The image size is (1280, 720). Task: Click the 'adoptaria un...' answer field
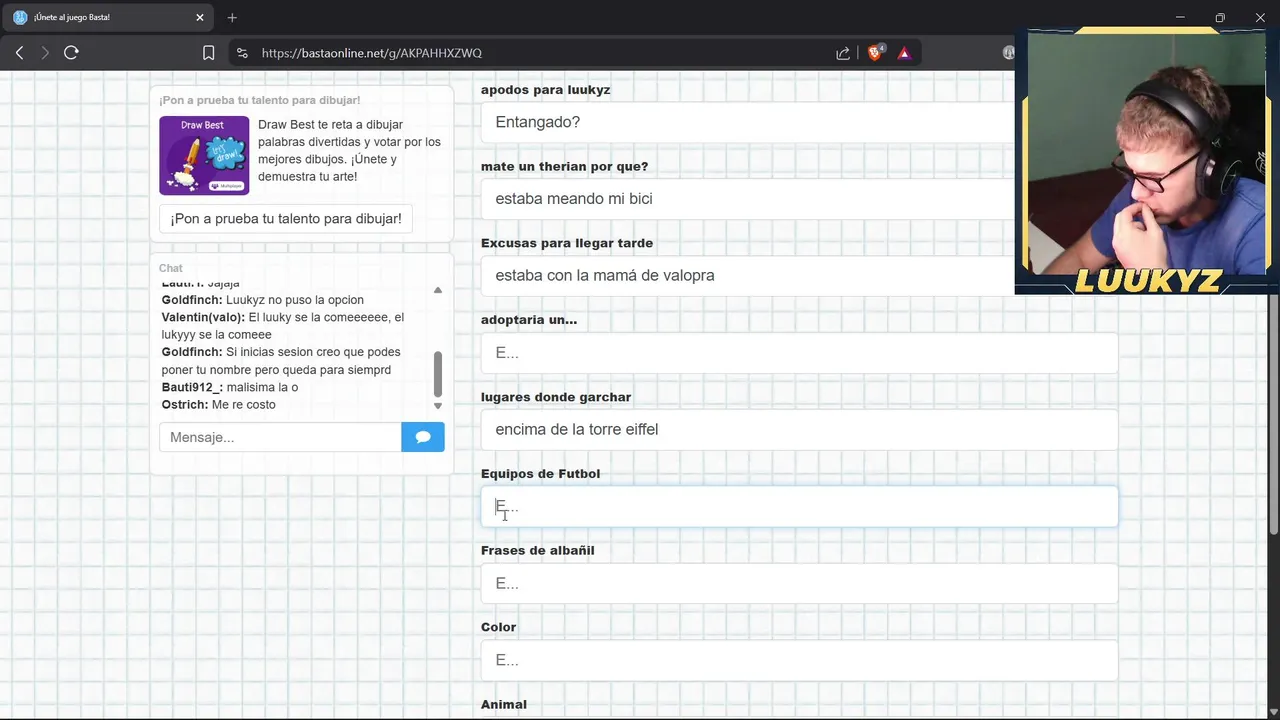[799, 353]
